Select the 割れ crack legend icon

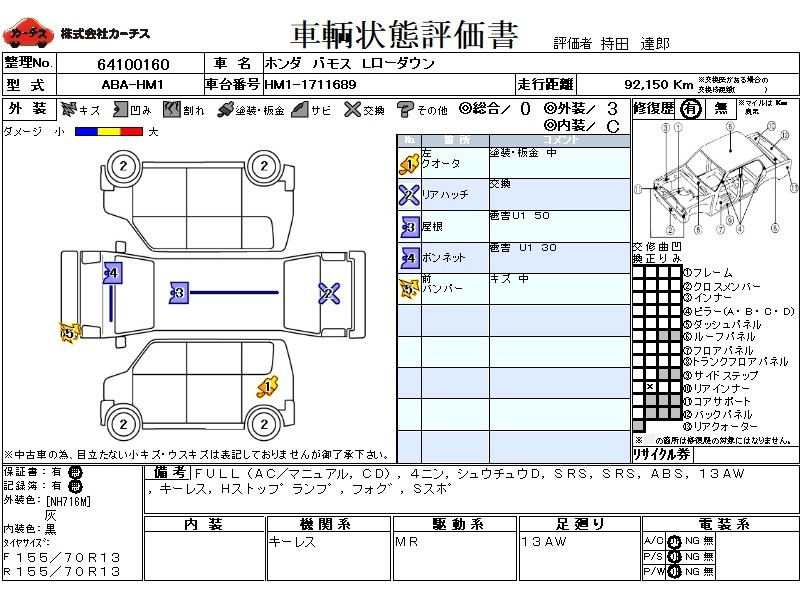172,110
